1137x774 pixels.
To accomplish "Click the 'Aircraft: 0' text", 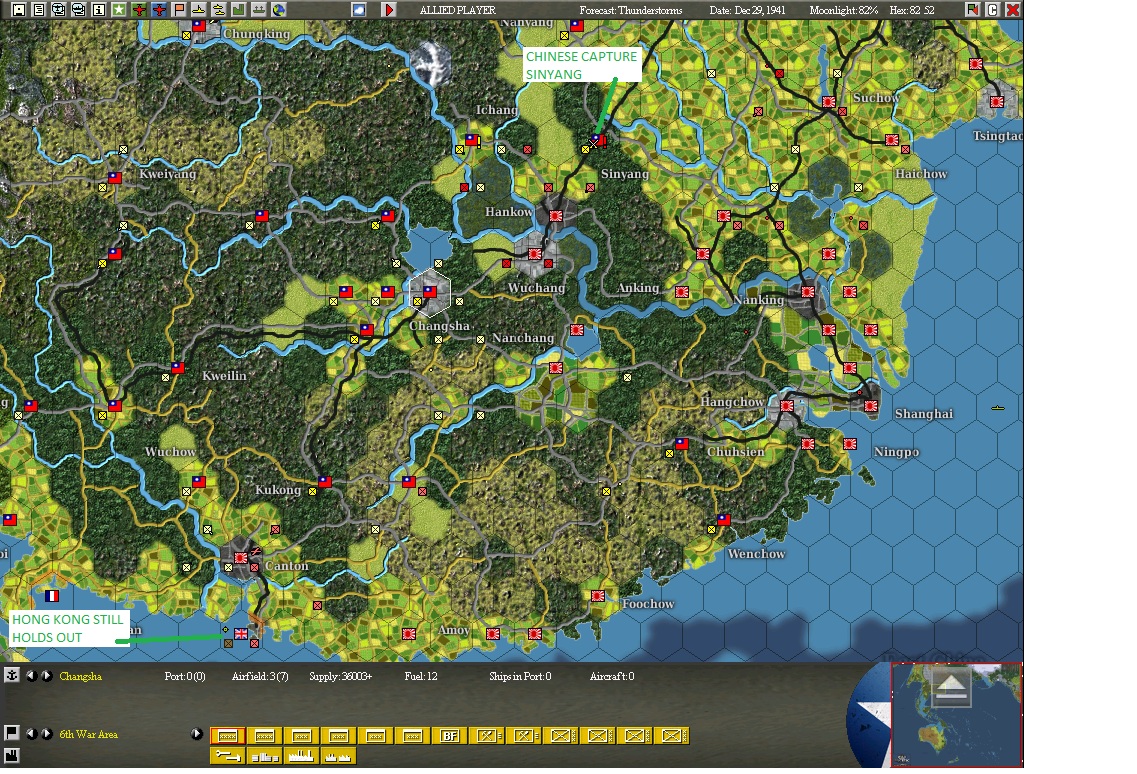I will [612, 676].
